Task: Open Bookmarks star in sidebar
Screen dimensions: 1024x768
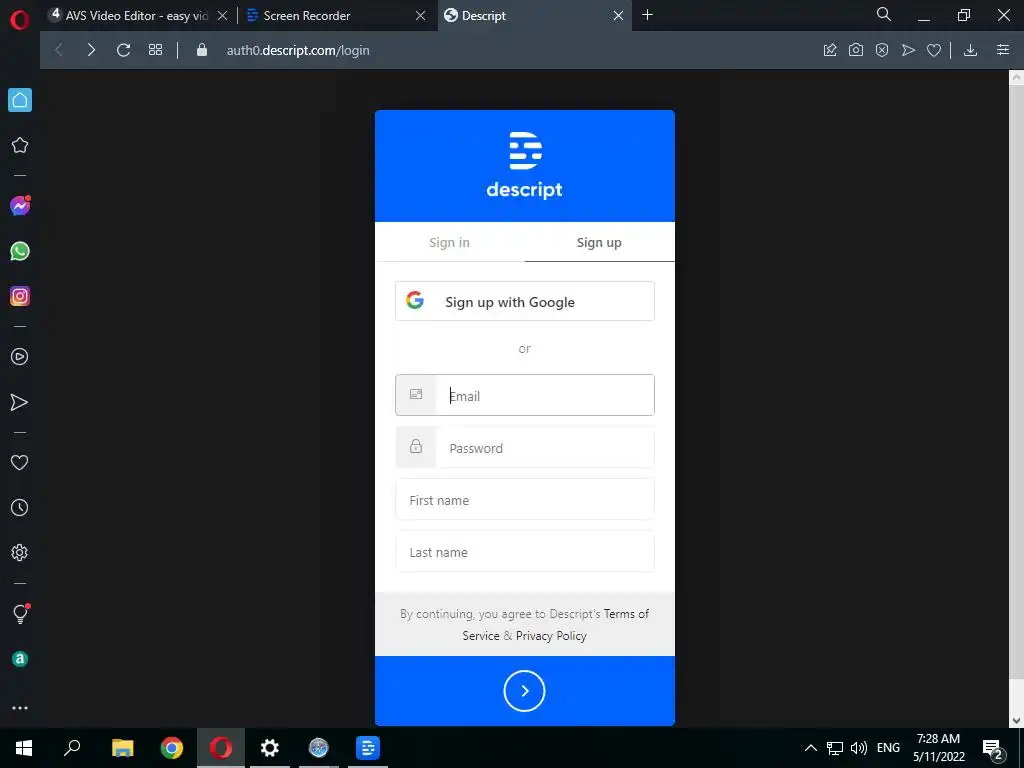Action: click(20, 145)
